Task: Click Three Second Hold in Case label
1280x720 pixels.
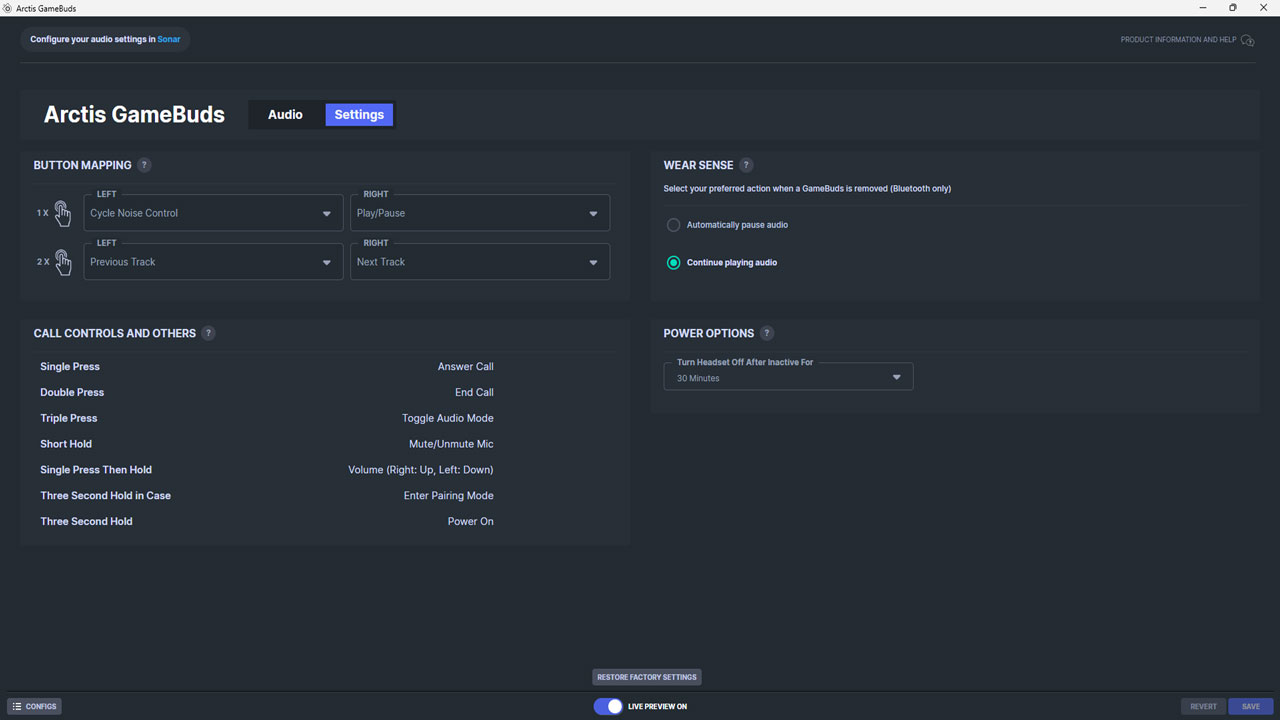Action: tap(106, 496)
